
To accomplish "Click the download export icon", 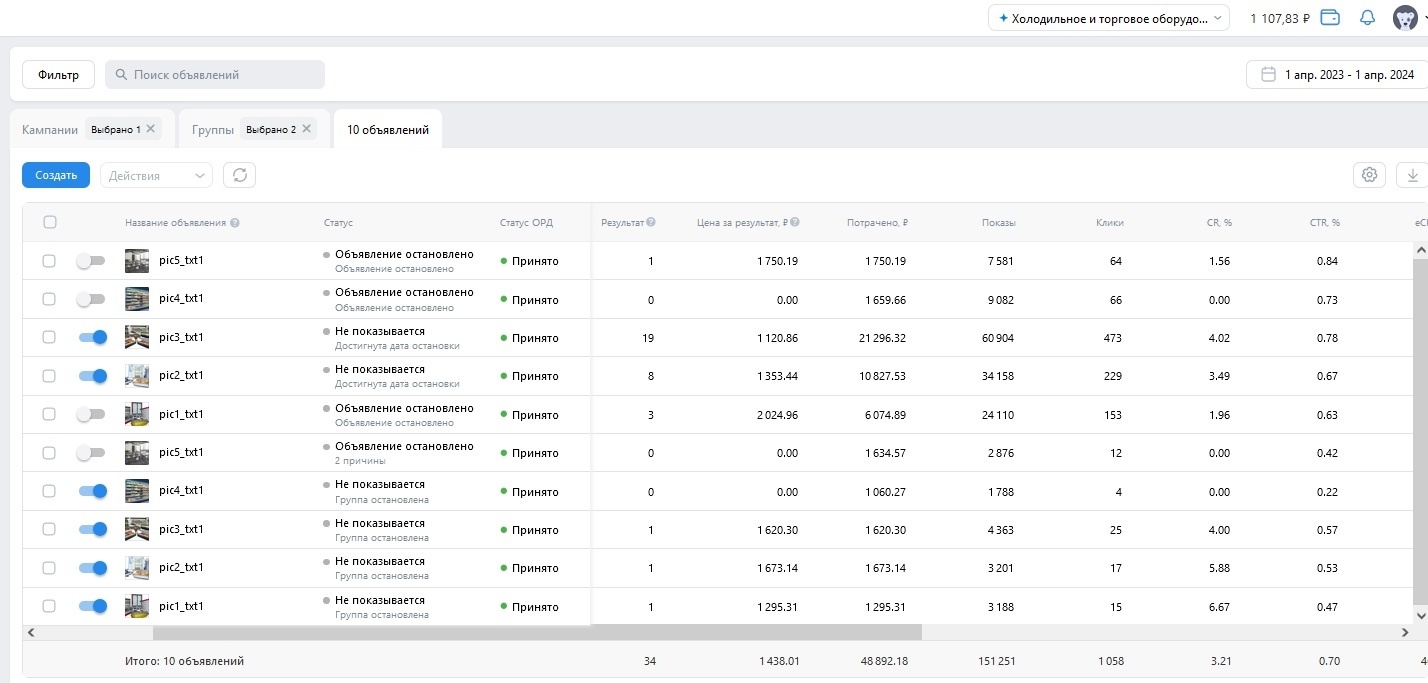I will pos(1412,175).
